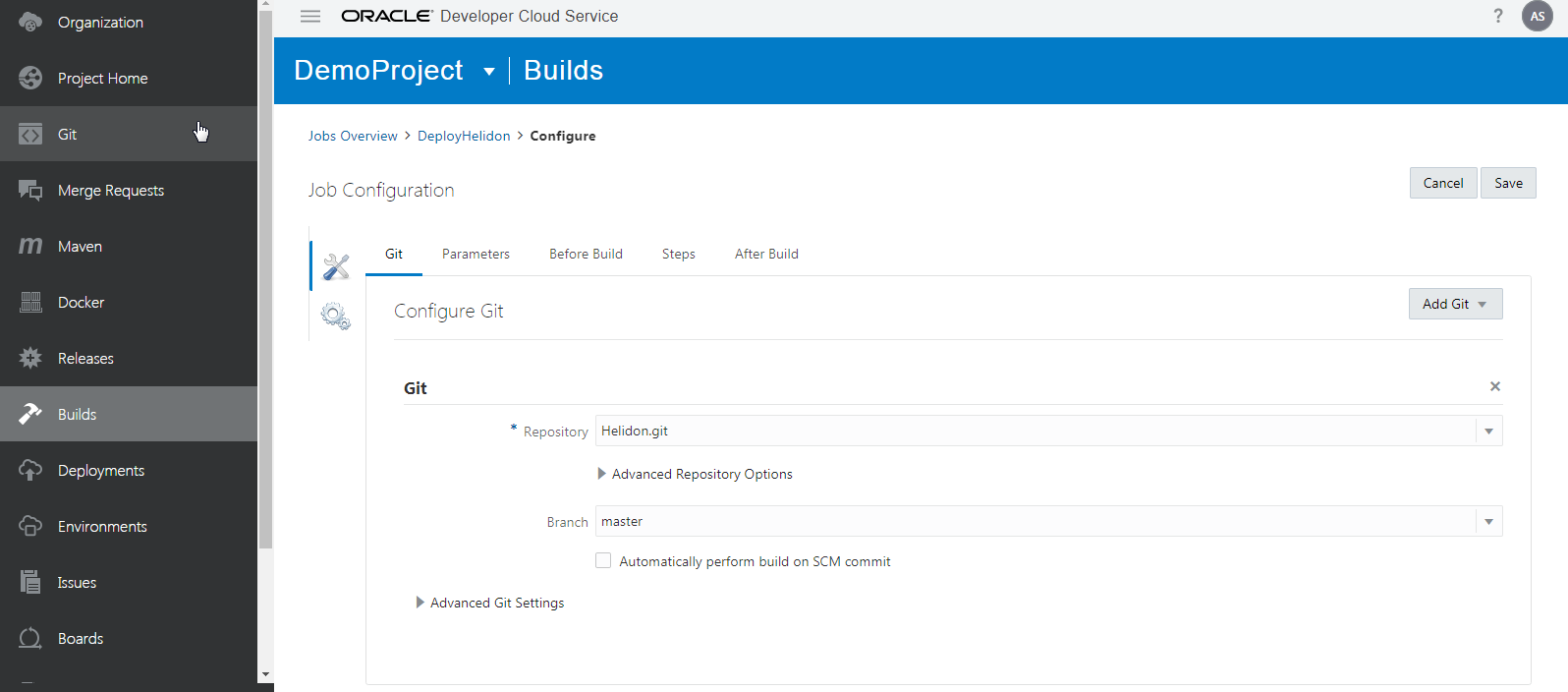Click the help question mark icon
The image size is (1568, 692).
click(1498, 16)
